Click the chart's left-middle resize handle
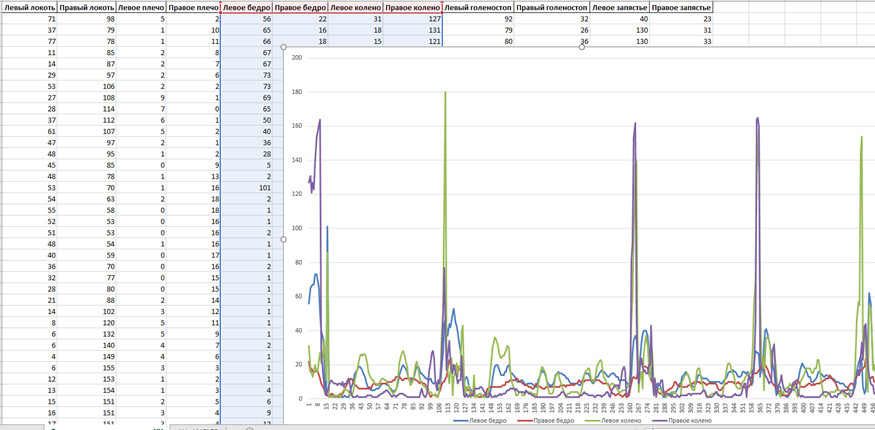Screen dimensions: 875x430 point(284,240)
